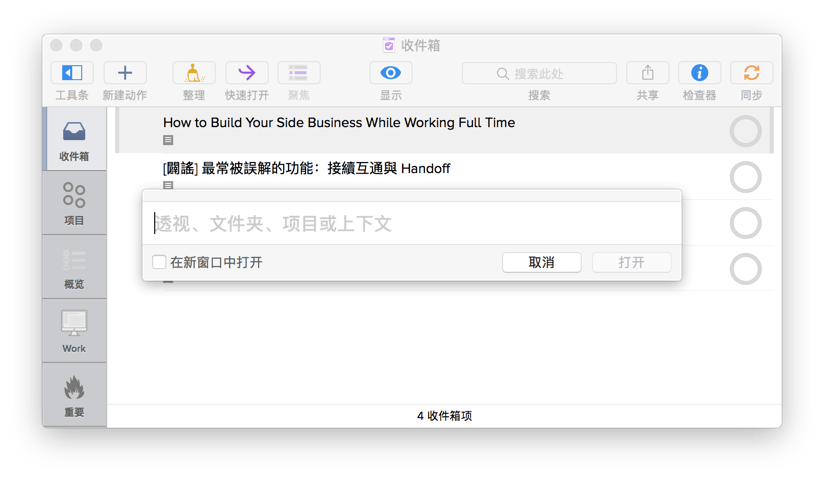Viewport: 824px width, 478px height.
Task: Click the 搜索此处 search field
Action: point(539,73)
